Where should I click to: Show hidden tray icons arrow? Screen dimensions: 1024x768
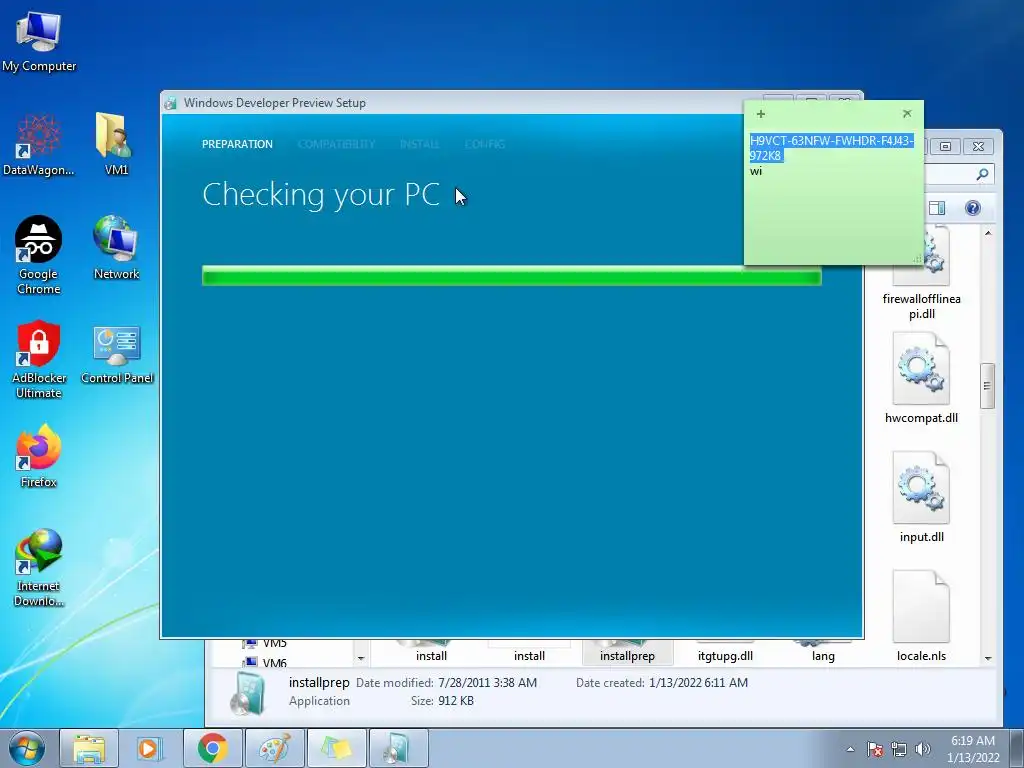(x=850, y=749)
